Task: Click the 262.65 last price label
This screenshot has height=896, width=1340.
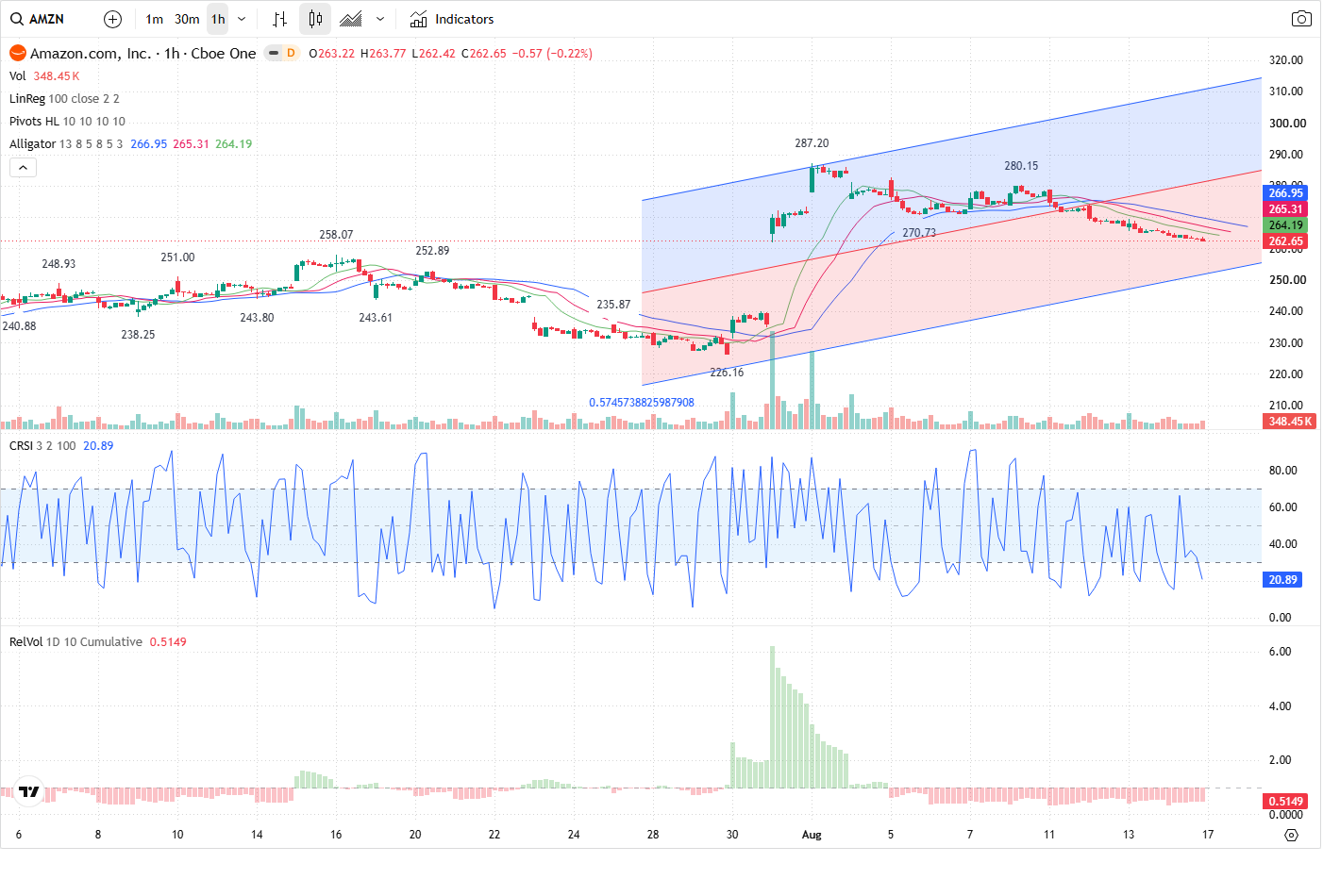Action: pos(1285,241)
